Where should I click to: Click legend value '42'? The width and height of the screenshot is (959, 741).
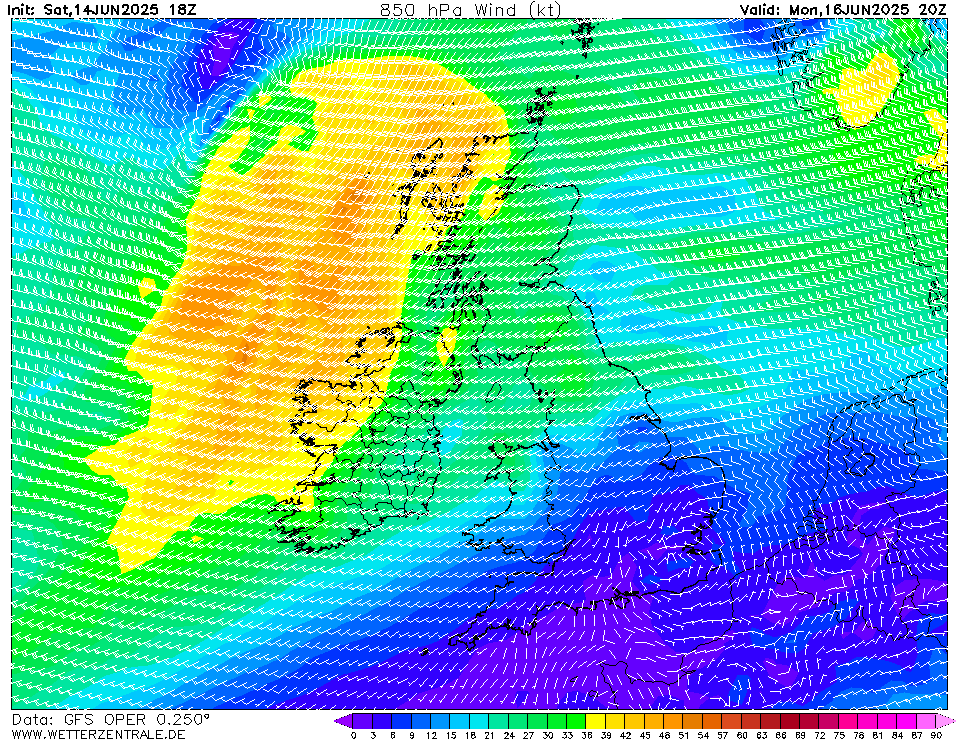point(625,735)
